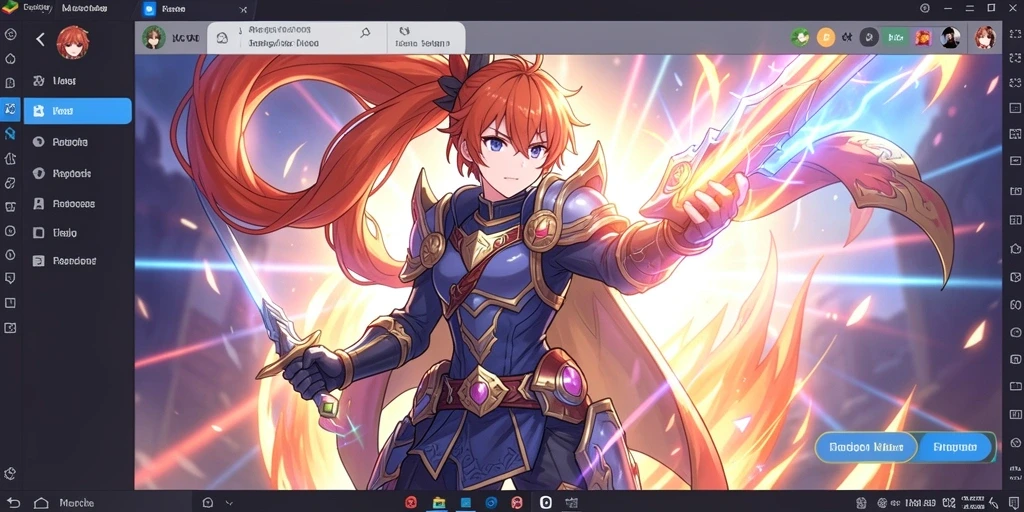Open File Explorer folder icon in taskbar
Screen dimensions: 1024x512
[439, 502]
